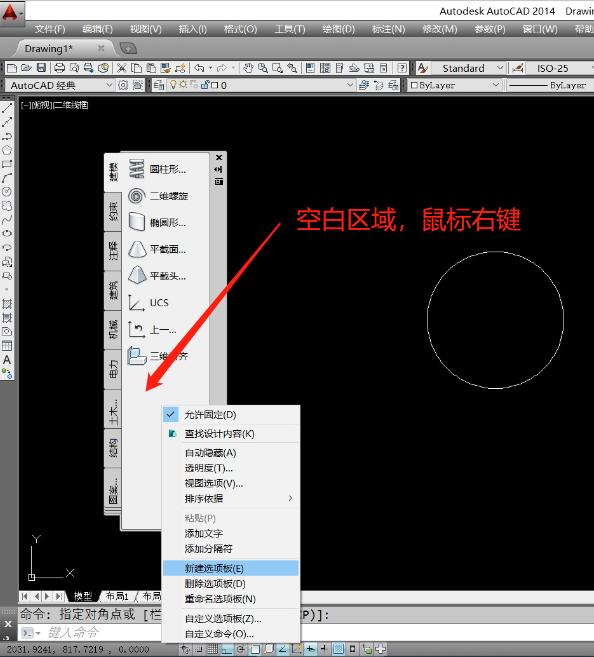The height and width of the screenshot is (657, 594).
Task: Activate the Pan hand tool
Action: (248, 68)
